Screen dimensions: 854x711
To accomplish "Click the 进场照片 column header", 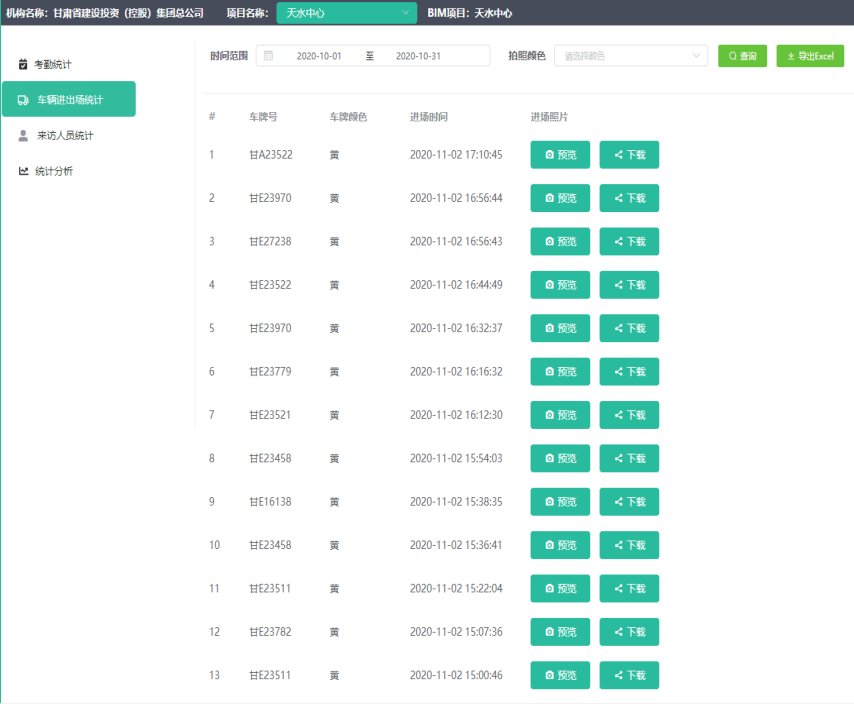I will [x=549, y=117].
